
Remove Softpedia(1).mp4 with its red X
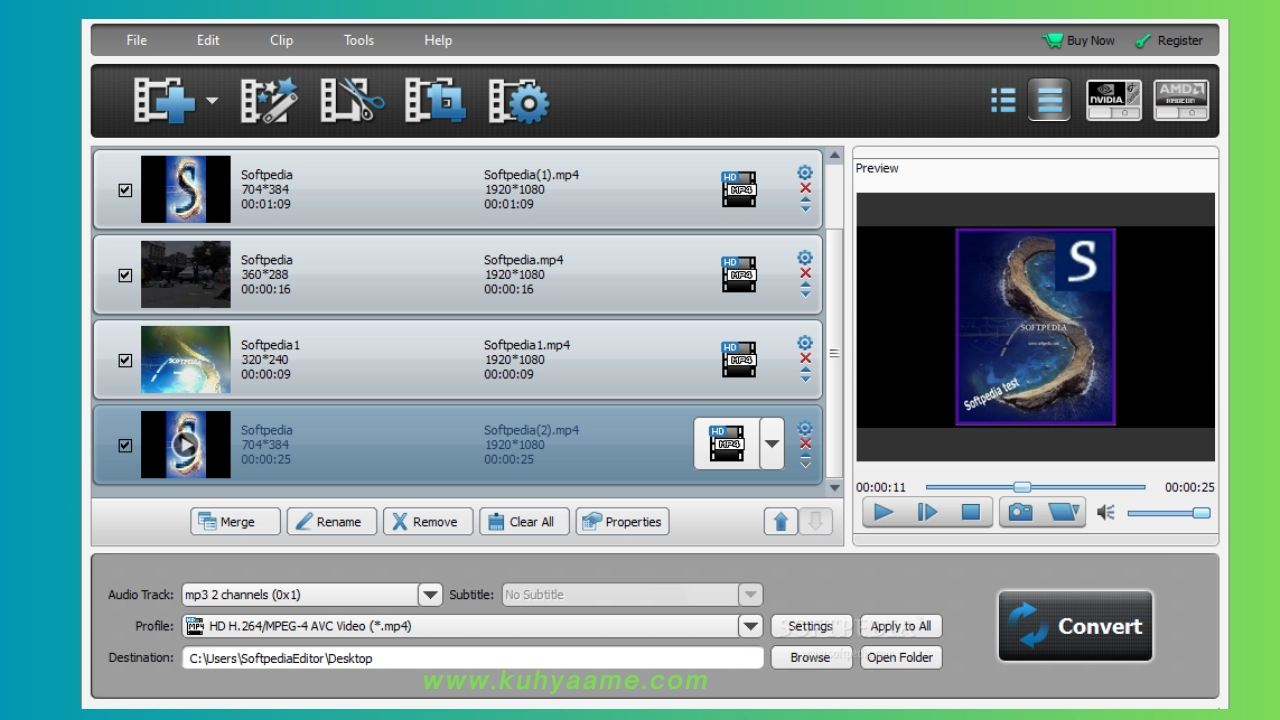[x=805, y=188]
